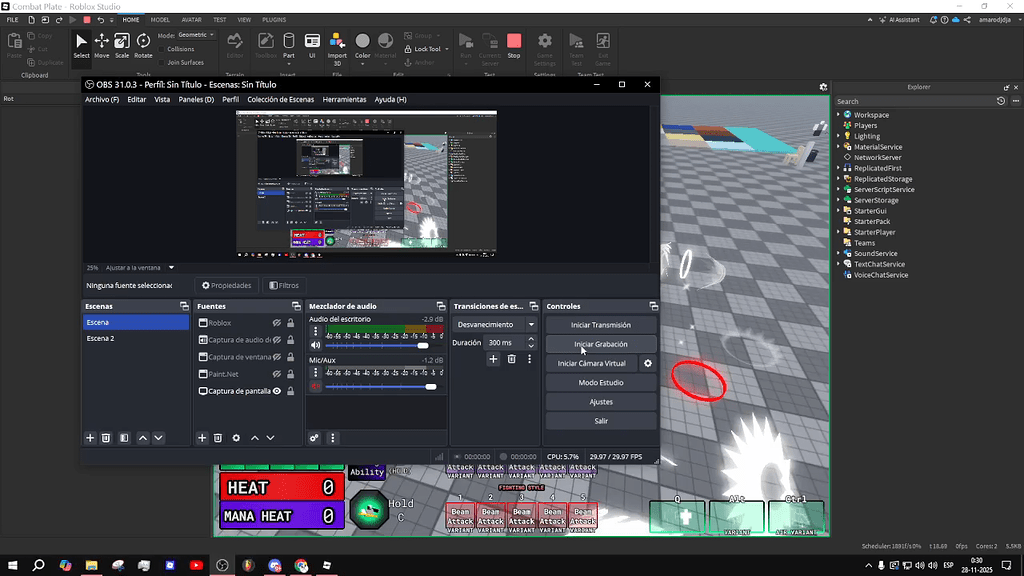1024x576 pixels.
Task: Unlock the Captura de pantalla source padlock
Action: [290, 391]
